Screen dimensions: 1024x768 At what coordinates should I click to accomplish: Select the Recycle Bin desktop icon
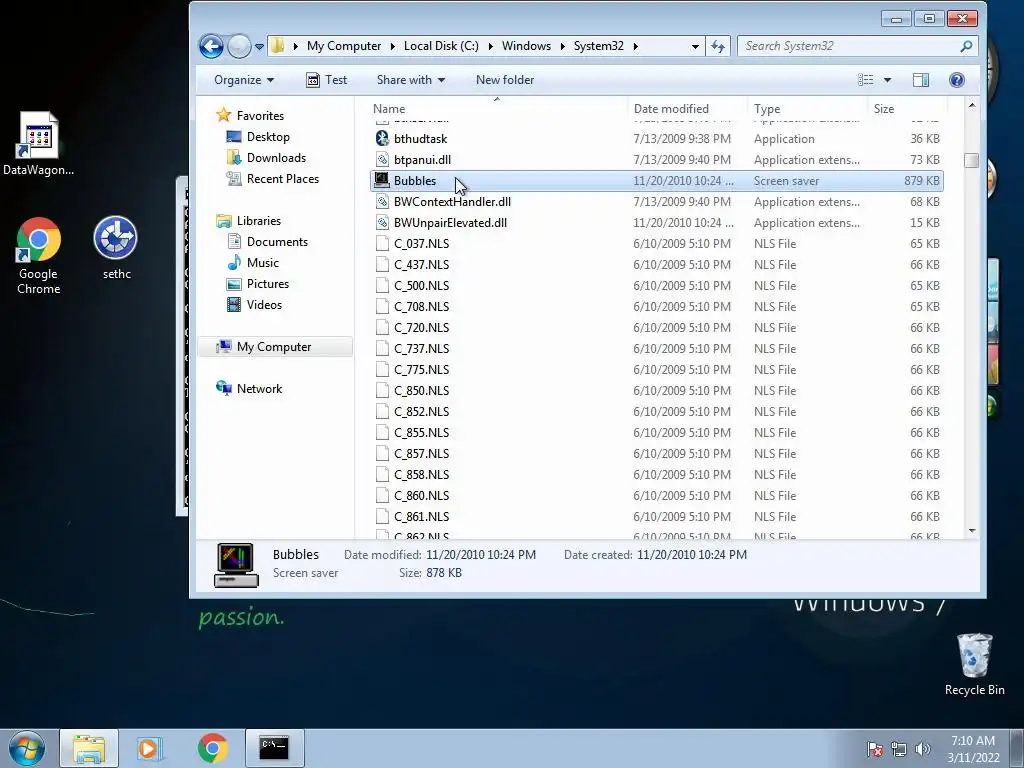974,664
